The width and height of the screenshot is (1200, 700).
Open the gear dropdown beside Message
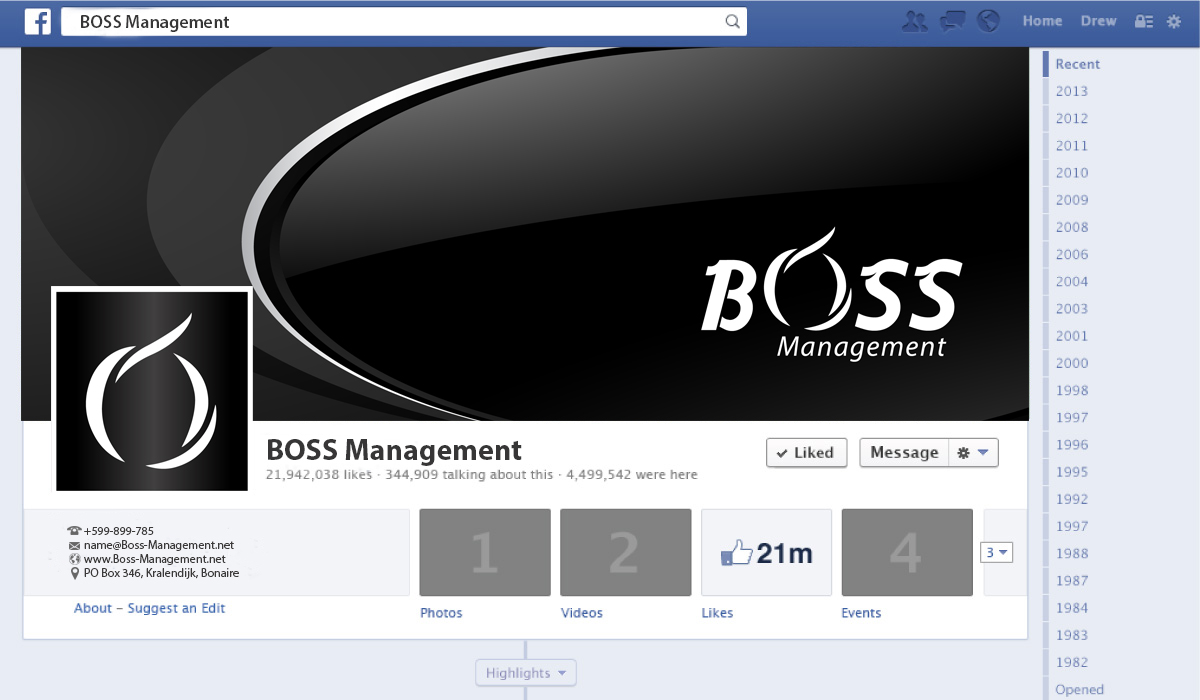pos(972,453)
